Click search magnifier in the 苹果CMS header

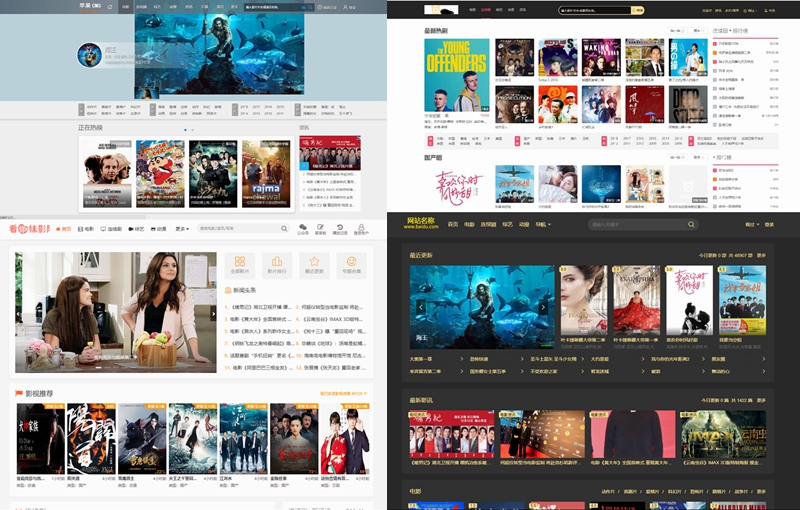point(310,7)
